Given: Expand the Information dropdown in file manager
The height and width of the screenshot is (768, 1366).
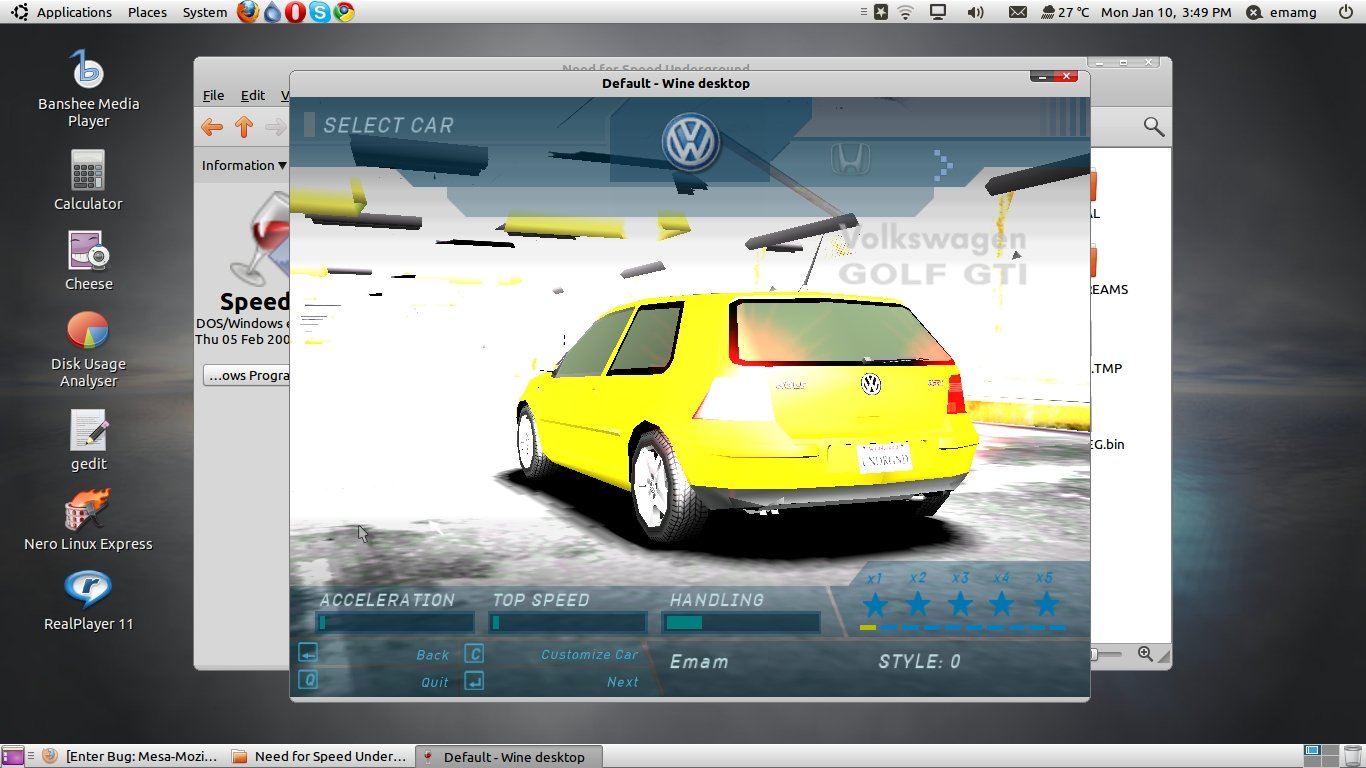Looking at the screenshot, I should point(244,165).
